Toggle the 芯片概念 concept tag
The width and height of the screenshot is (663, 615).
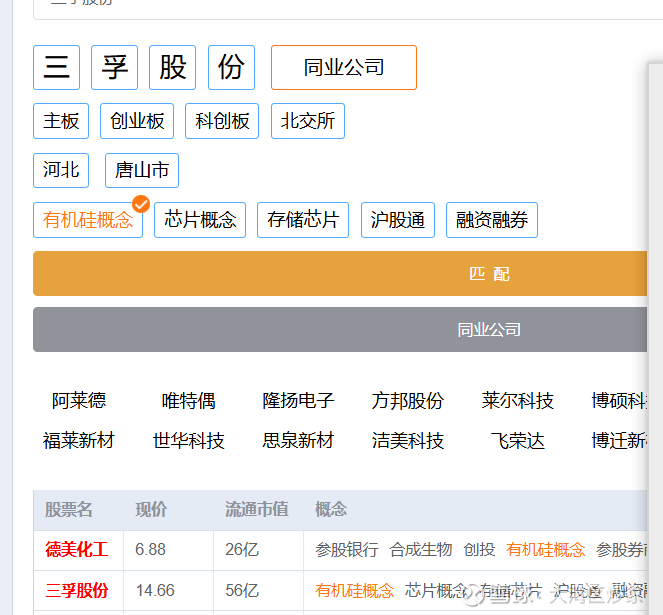point(200,220)
